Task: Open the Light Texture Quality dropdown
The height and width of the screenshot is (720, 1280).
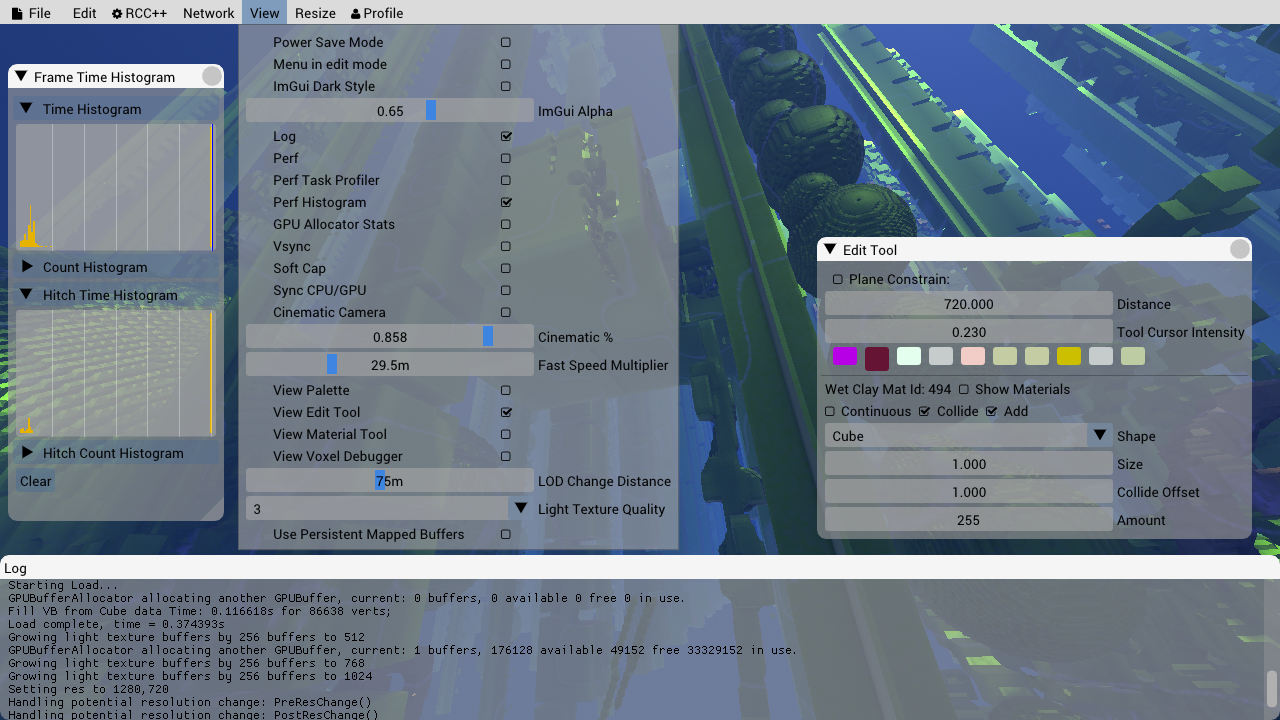Action: (x=390, y=509)
